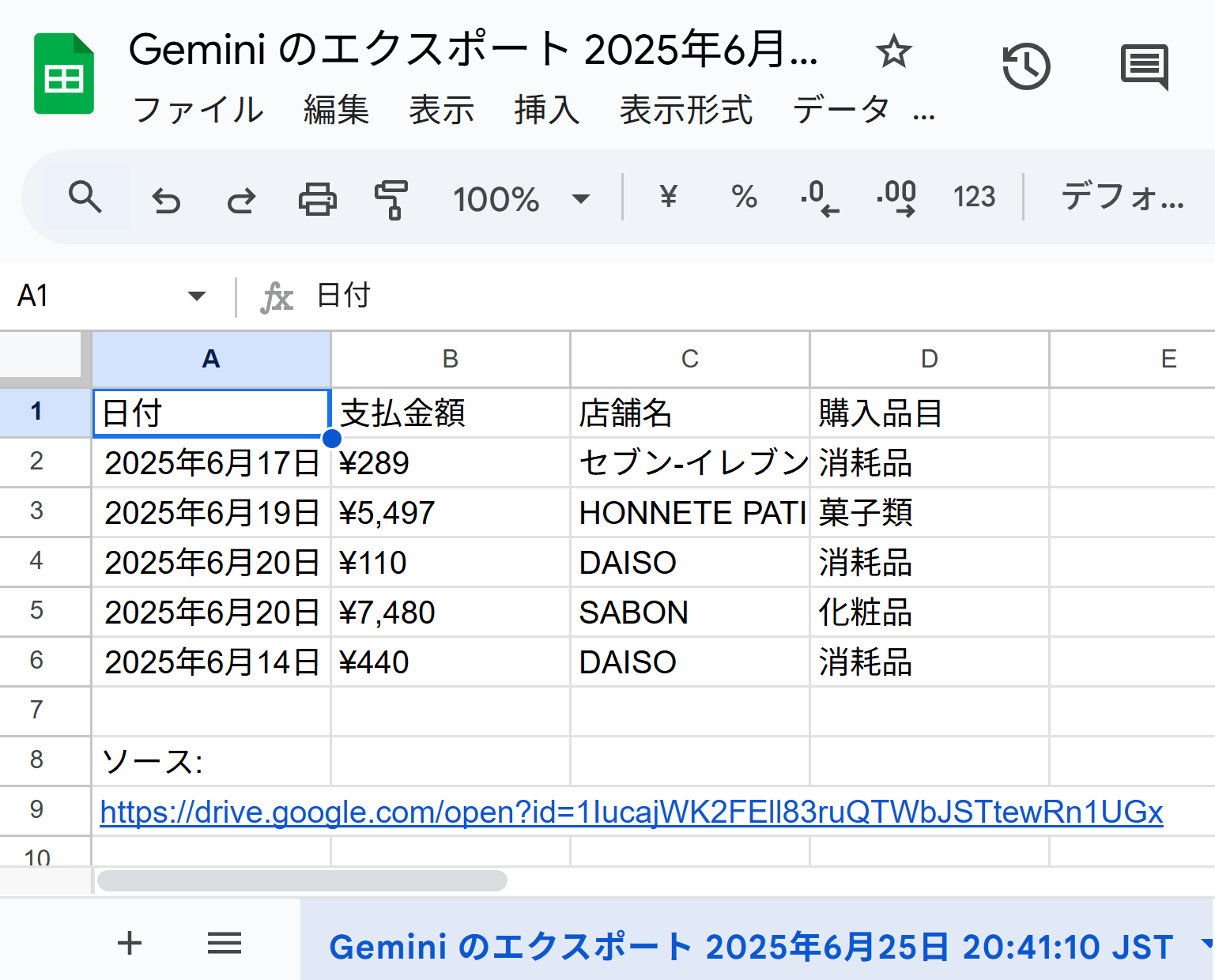Viewport: 1215px width, 980px height.
Task: Select cell SABON
Action: (x=690, y=612)
